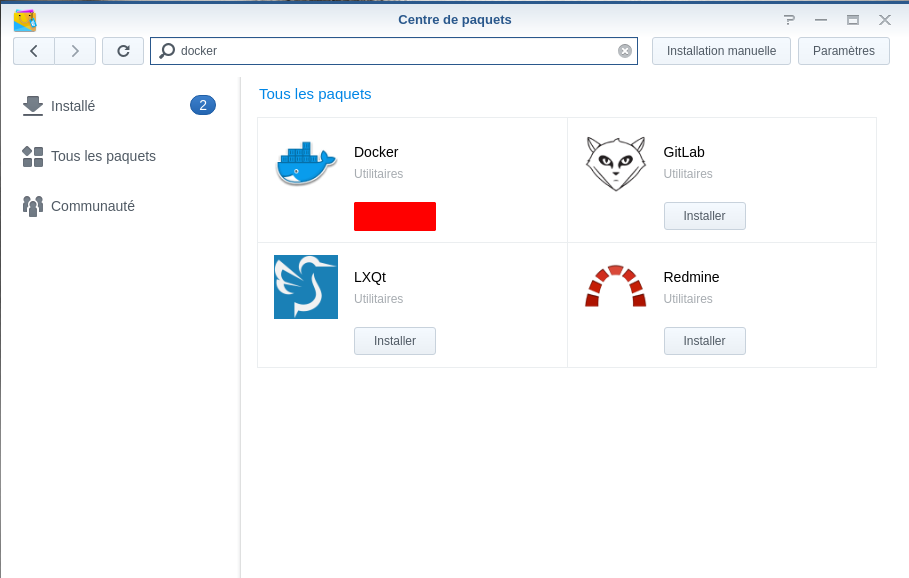Select Tous les paquets in the sidebar
The width and height of the screenshot is (909, 578).
103,156
